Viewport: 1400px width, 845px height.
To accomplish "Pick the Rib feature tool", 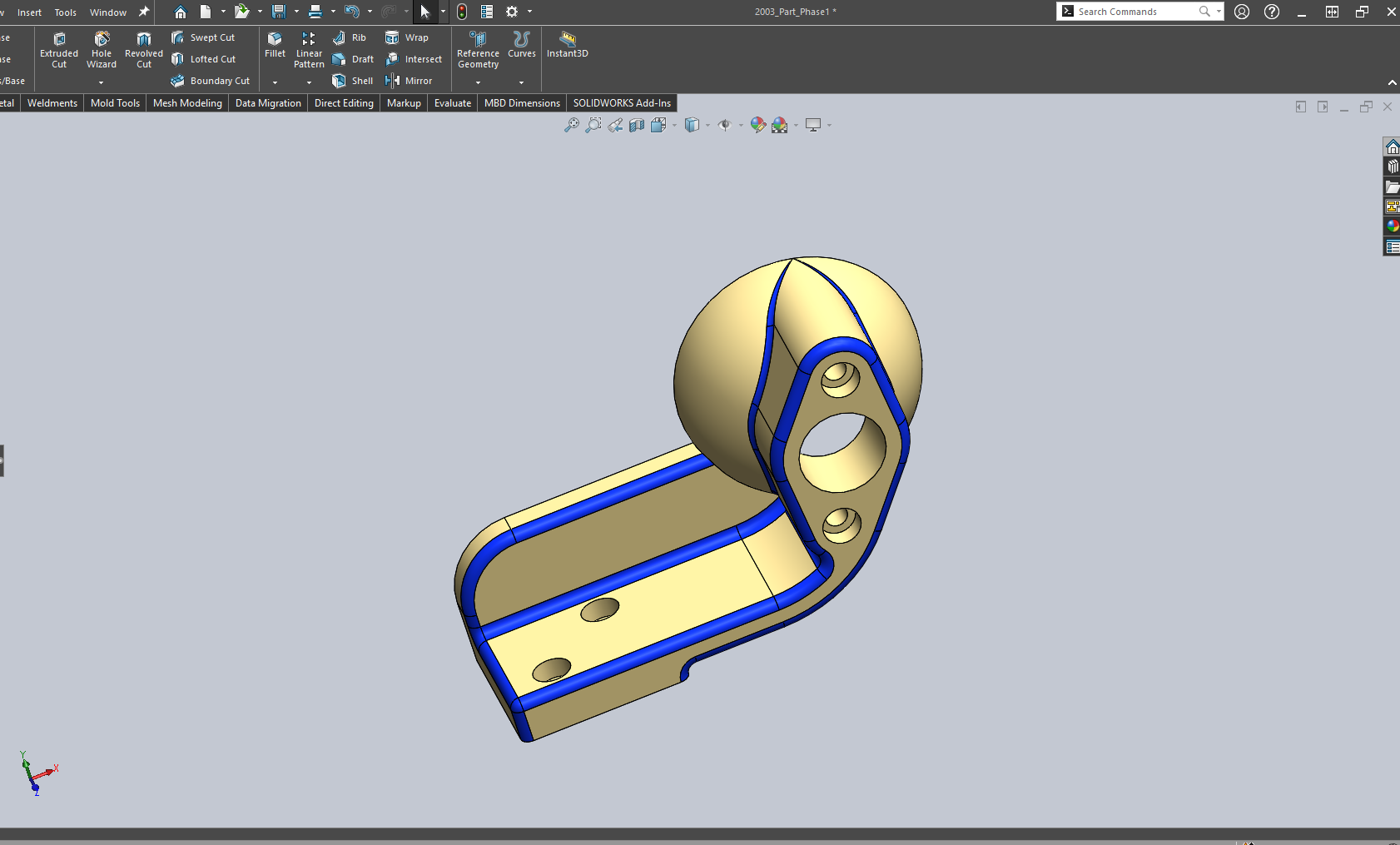I will pyautogui.click(x=350, y=37).
